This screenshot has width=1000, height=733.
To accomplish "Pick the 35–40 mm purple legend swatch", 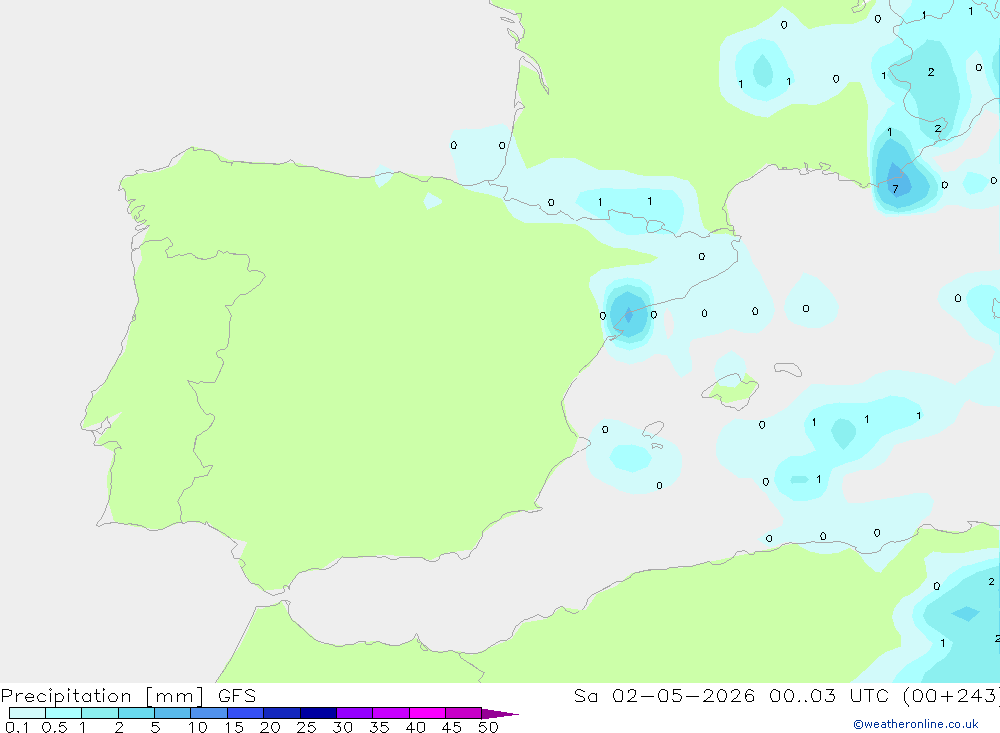I will coord(391,713).
